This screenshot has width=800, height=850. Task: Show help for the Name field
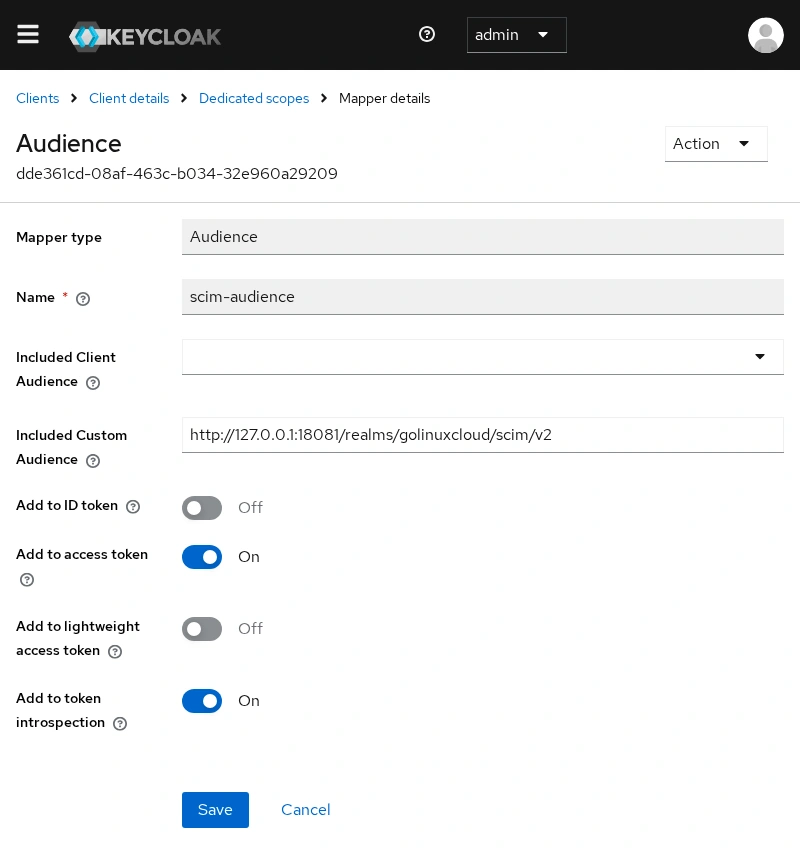pyautogui.click(x=83, y=299)
